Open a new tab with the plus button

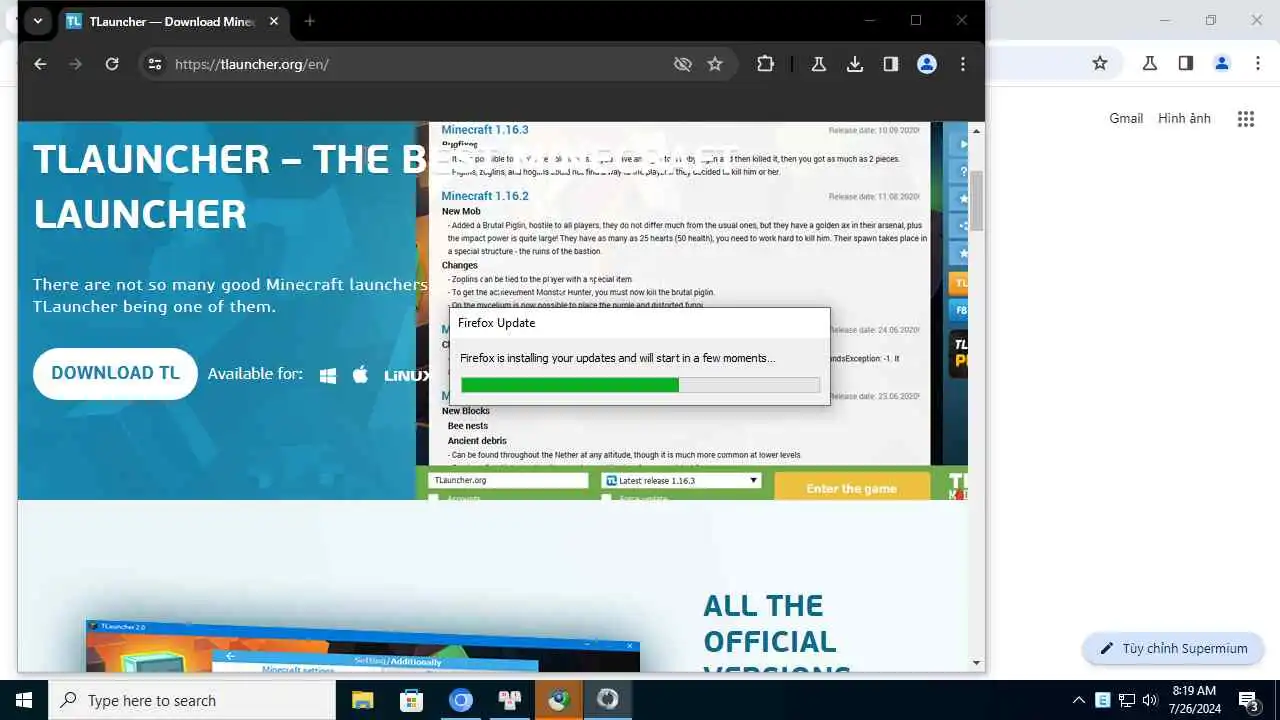pos(310,21)
